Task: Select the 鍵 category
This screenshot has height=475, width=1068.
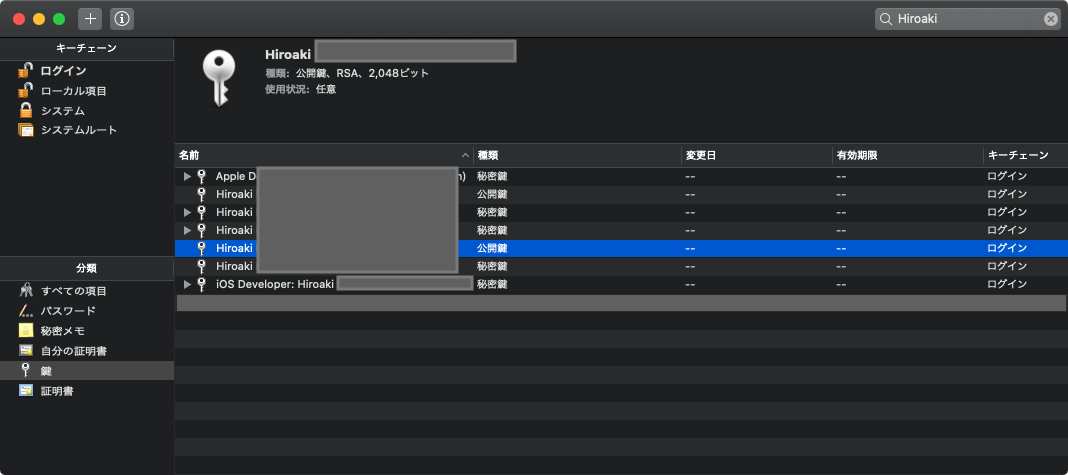Action: (45, 371)
